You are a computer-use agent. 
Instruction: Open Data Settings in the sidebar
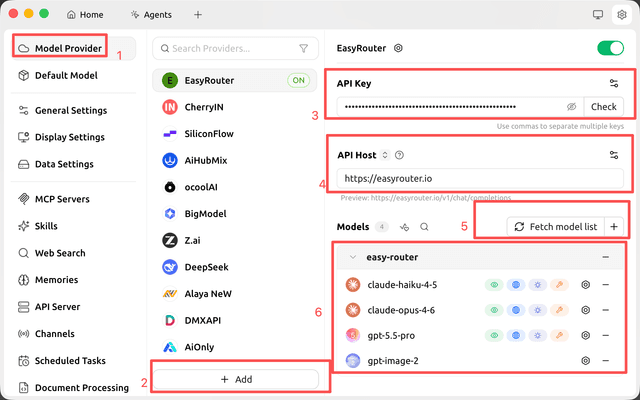pyautogui.click(x=73, y=164)
